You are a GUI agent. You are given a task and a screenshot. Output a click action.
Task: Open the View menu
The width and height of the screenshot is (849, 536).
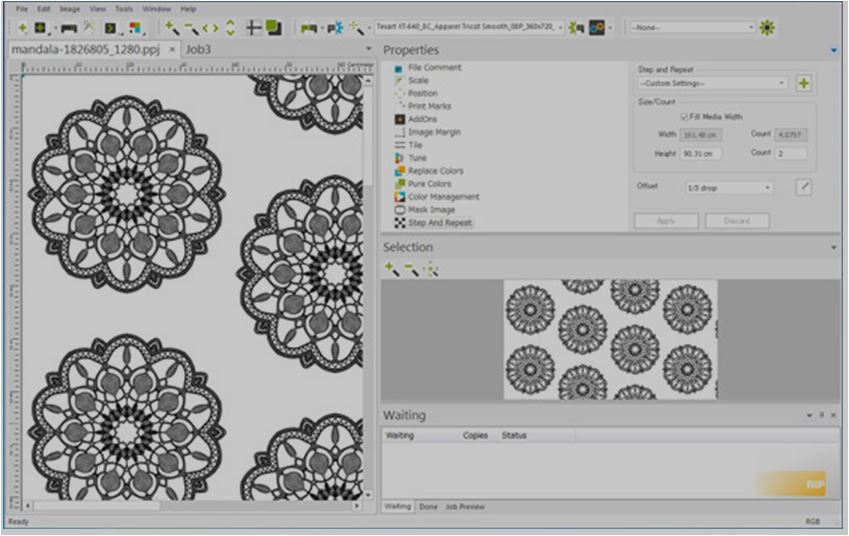coord(97,9)
